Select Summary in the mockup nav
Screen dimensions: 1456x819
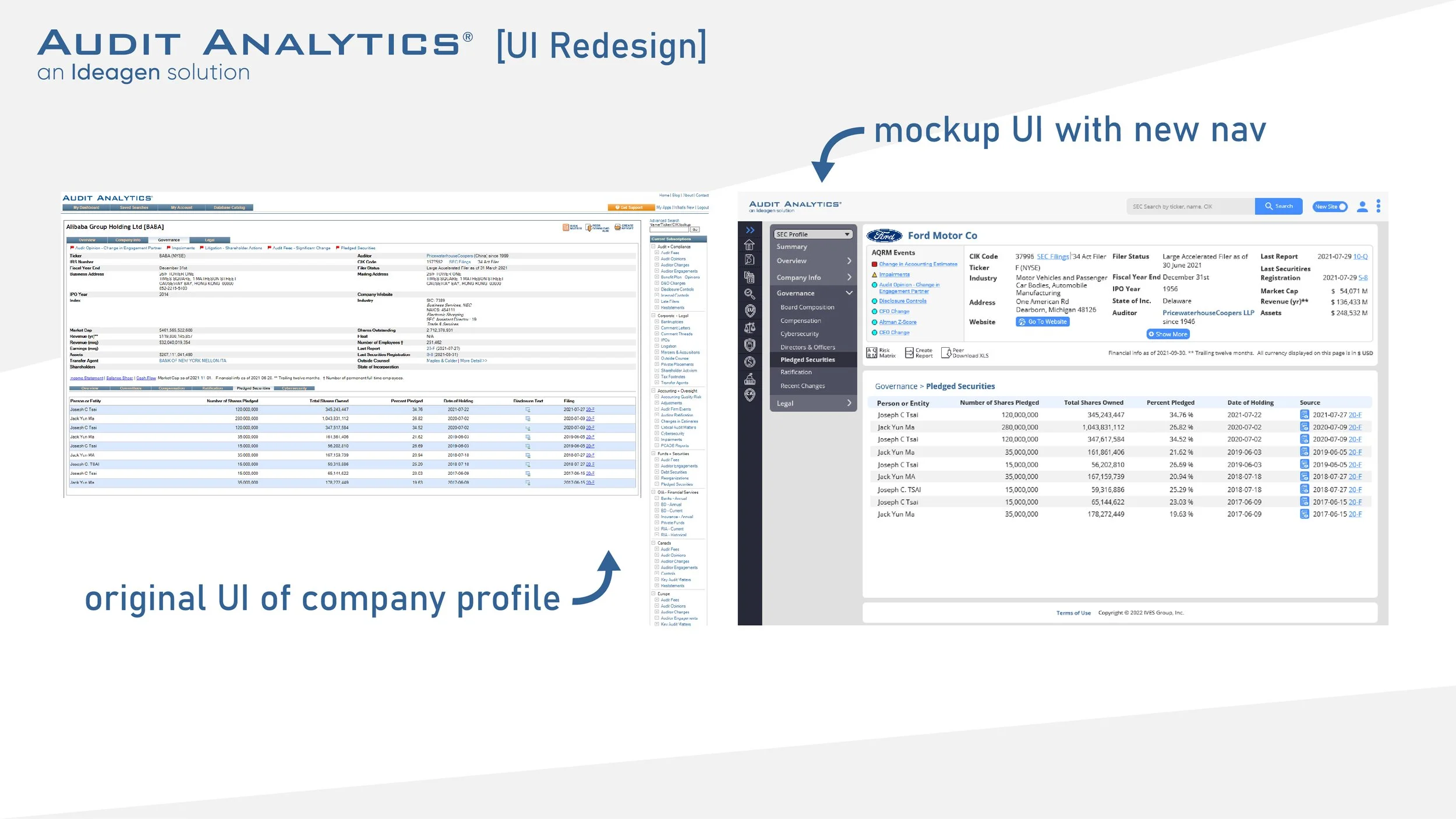coord(791,247)
